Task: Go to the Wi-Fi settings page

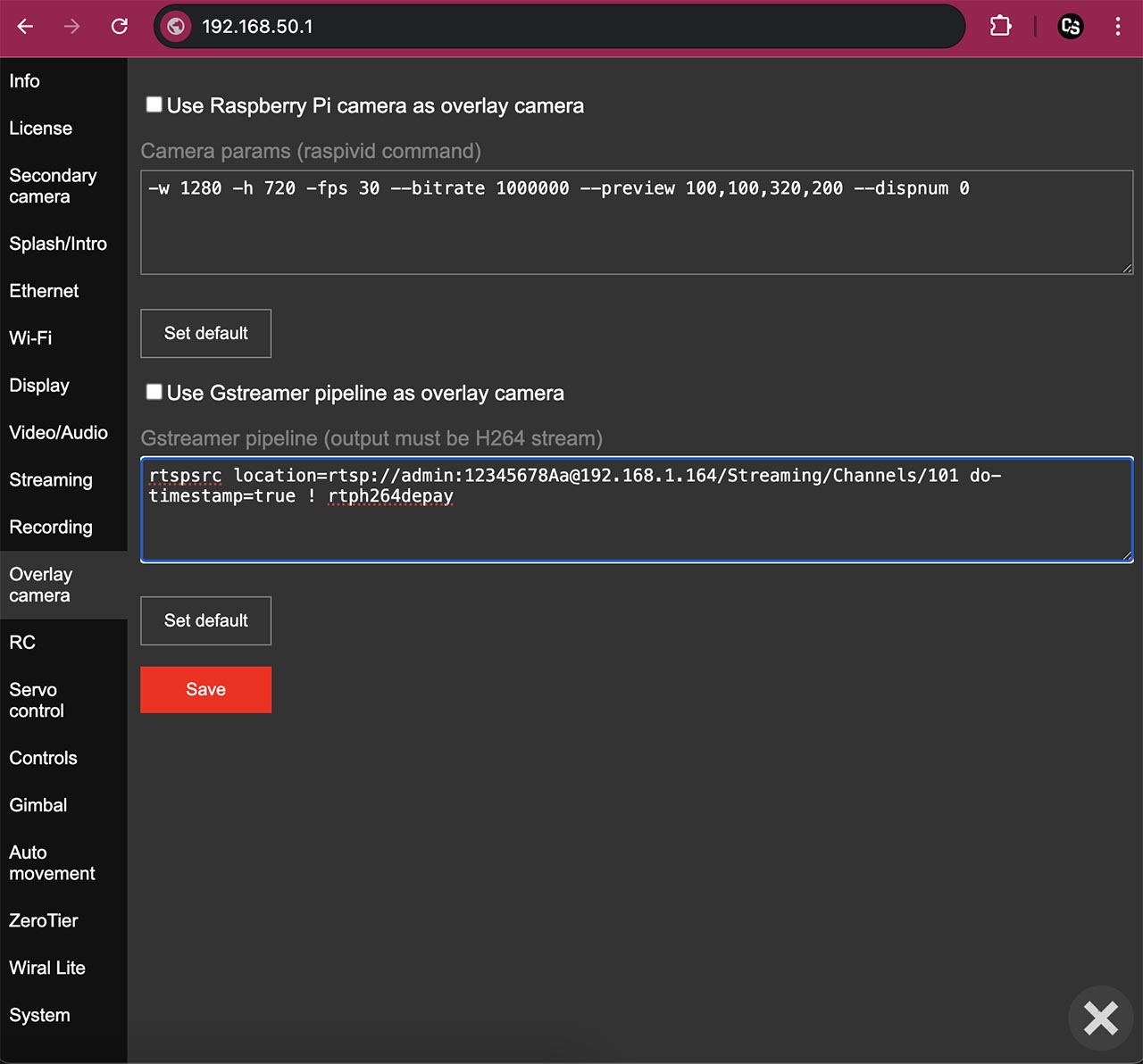Action: (30, 337)
